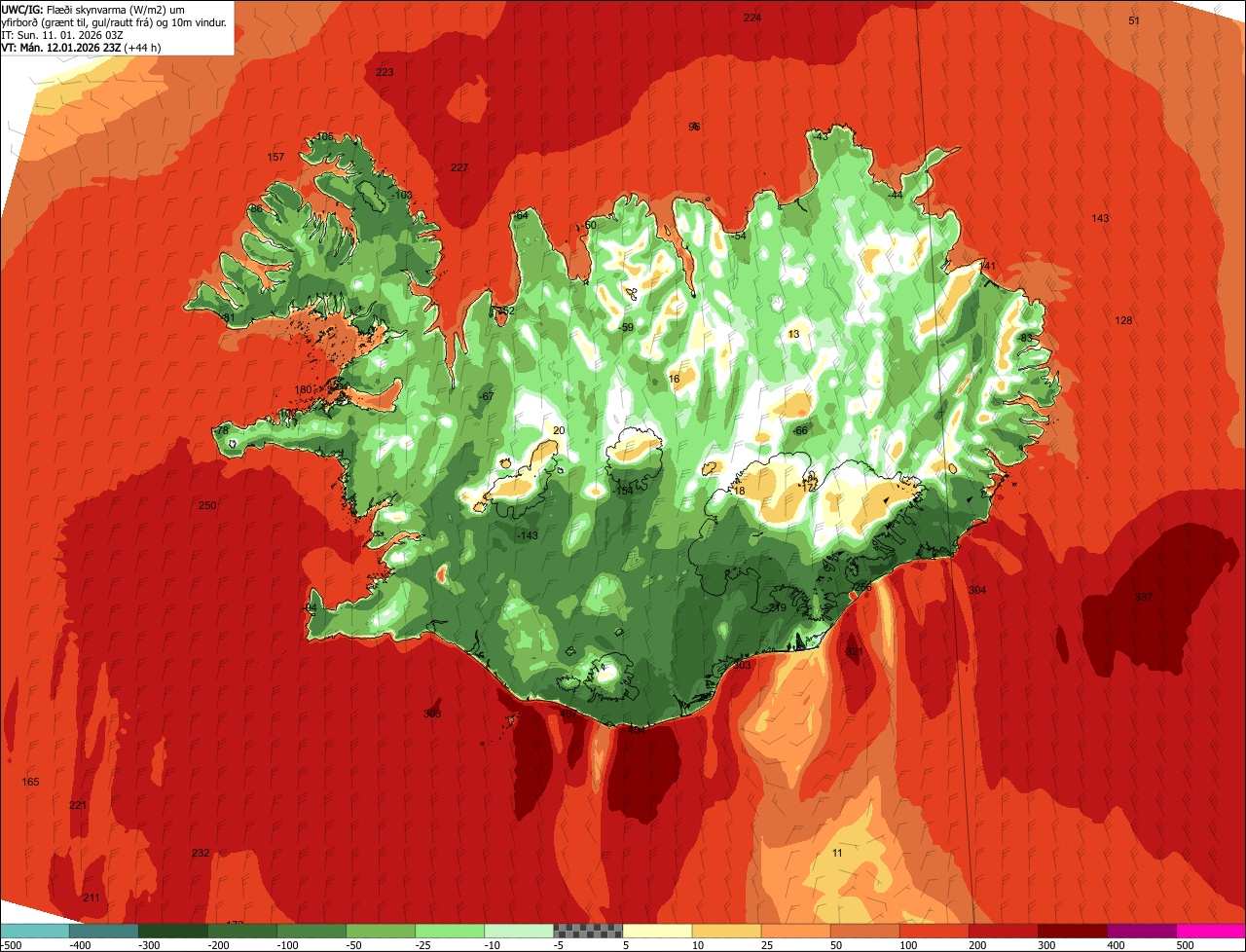The image size is (1246, 952).
Task: Select the light green -25 to -10 legend swatch
Action: click(x=450, y=931)
